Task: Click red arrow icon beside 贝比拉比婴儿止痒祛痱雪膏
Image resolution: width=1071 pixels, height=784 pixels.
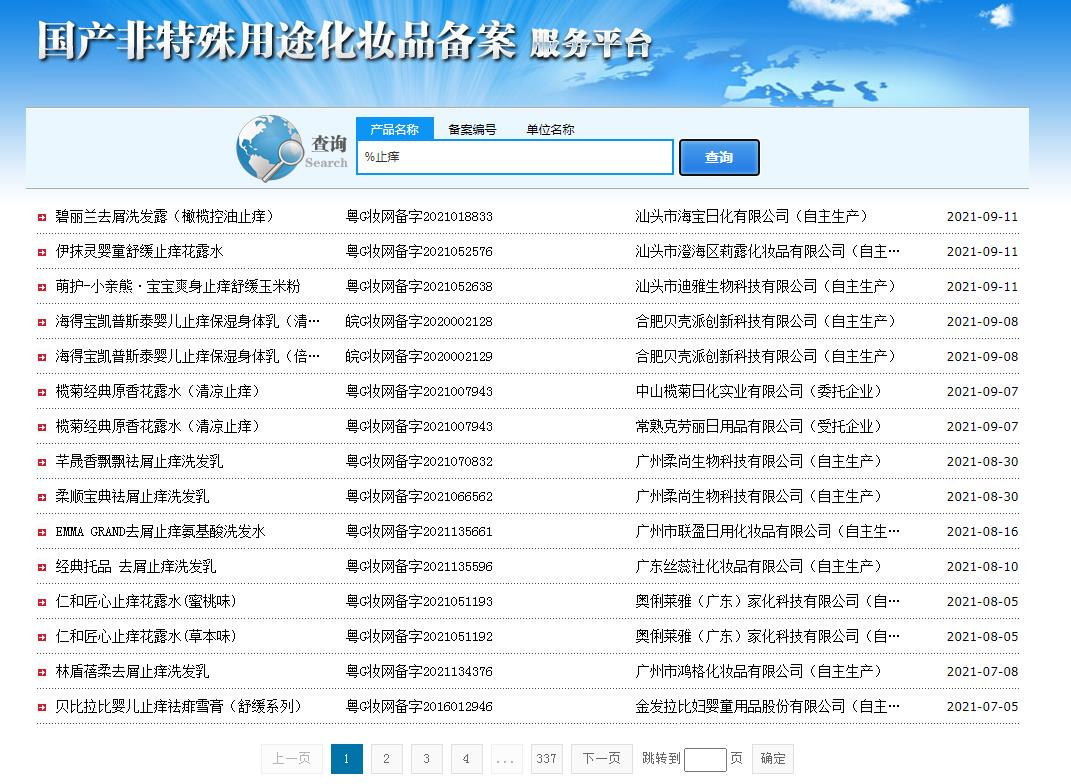Action: [42, 708]
